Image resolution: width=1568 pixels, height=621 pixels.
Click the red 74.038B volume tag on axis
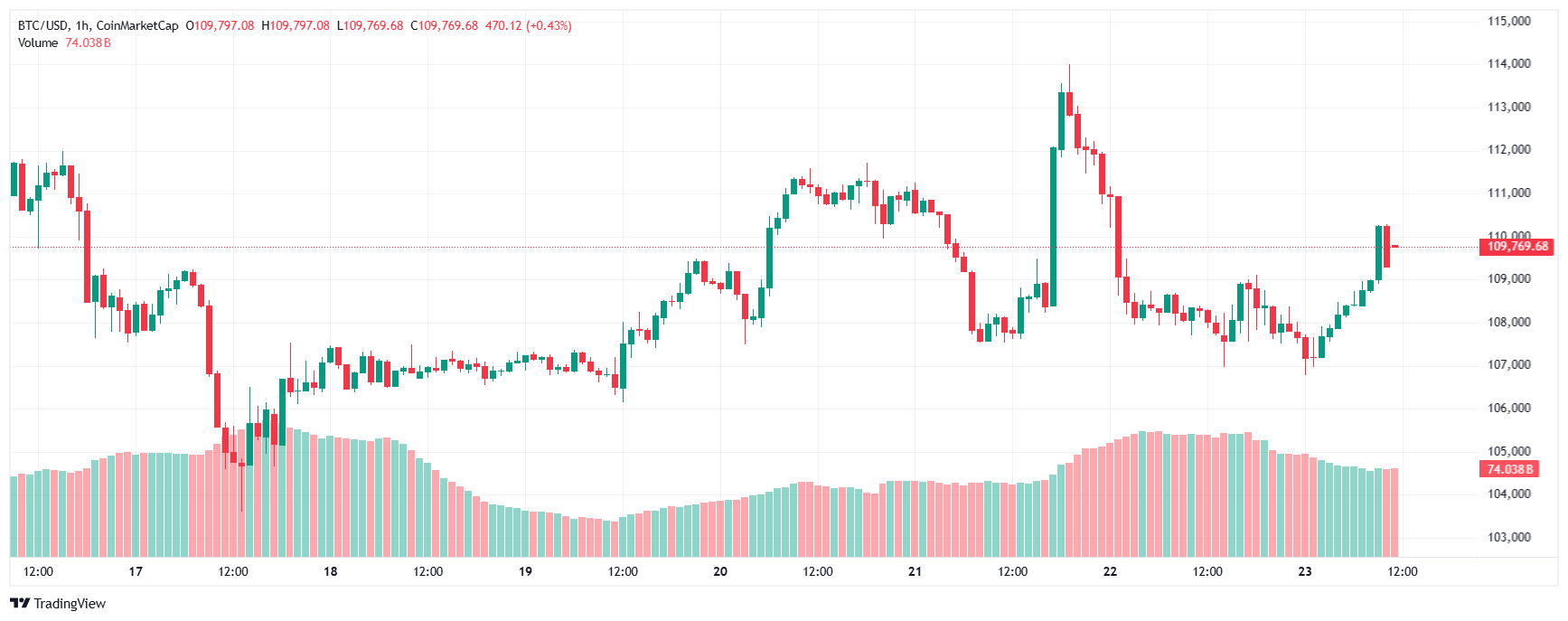coord(1510,469)
